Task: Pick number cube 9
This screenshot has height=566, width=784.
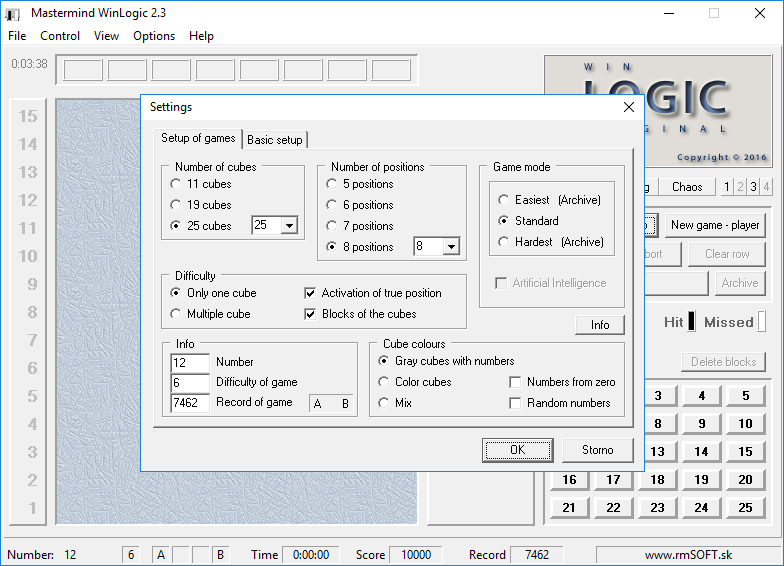Action: tap(702, 424)
